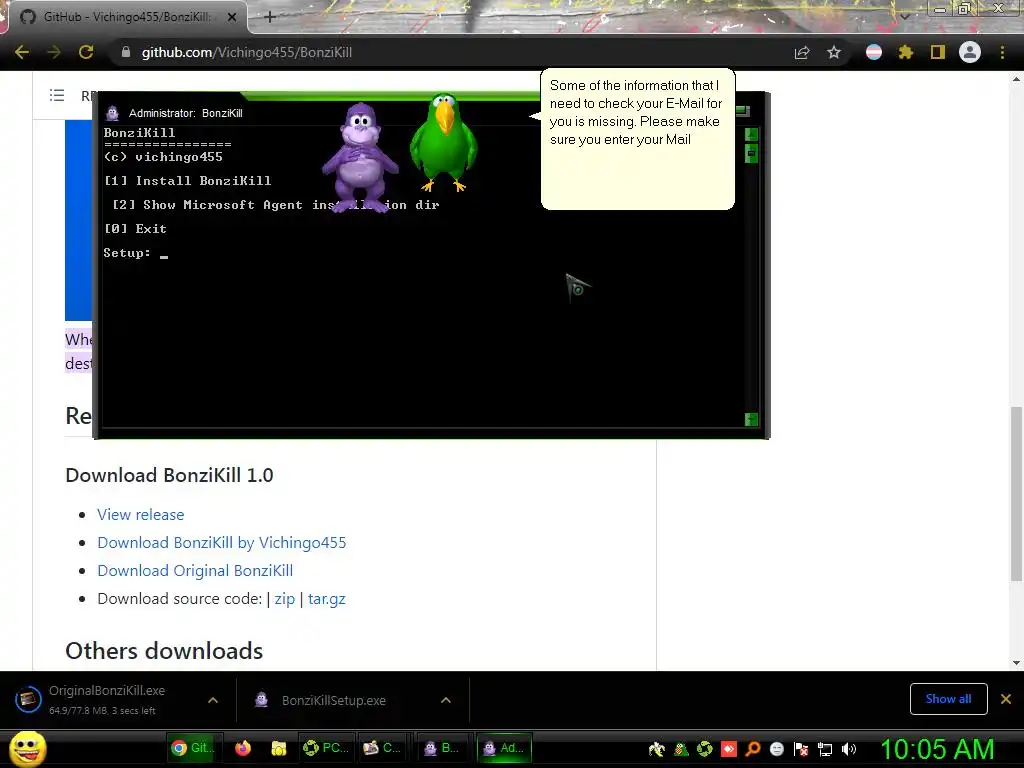Open the smiley-face Start button
1024x768 pixels.
(28, 748)
